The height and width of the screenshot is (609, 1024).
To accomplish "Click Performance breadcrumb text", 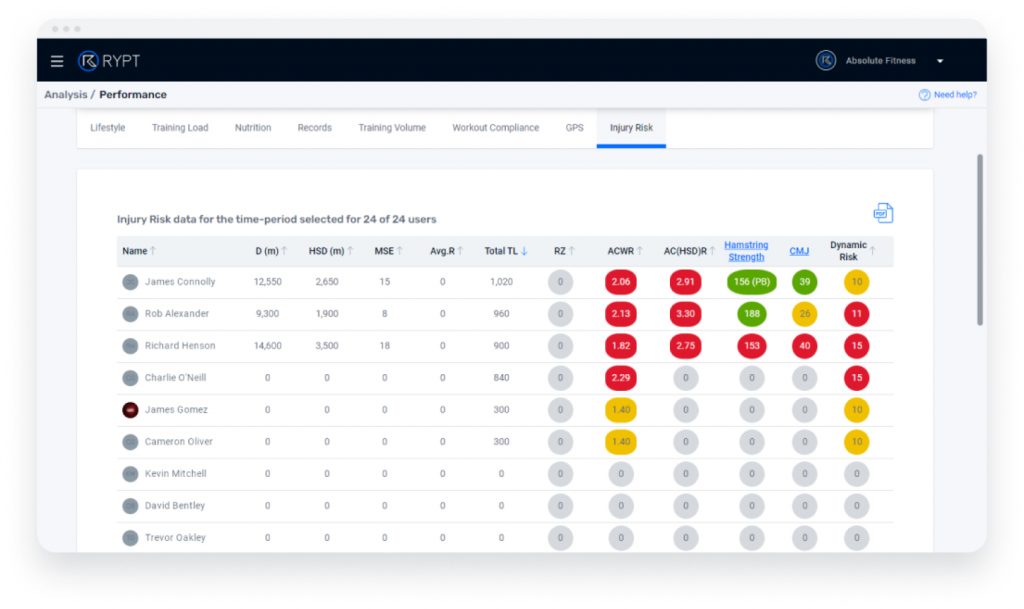I will (x=133, y=95).
